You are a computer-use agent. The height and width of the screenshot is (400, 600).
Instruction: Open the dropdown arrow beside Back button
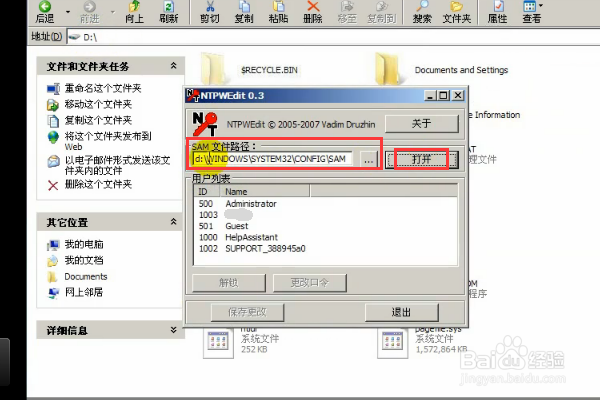tap(68, 12)
